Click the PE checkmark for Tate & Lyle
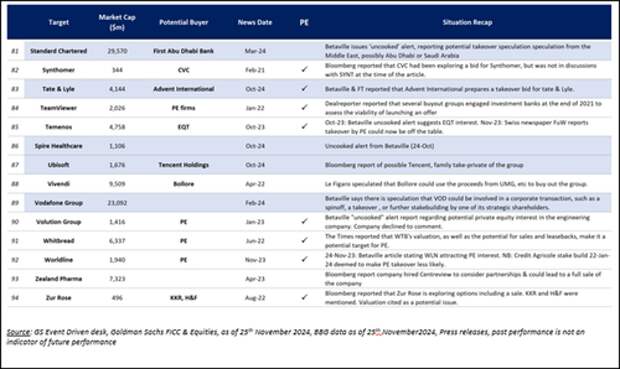 304,88
